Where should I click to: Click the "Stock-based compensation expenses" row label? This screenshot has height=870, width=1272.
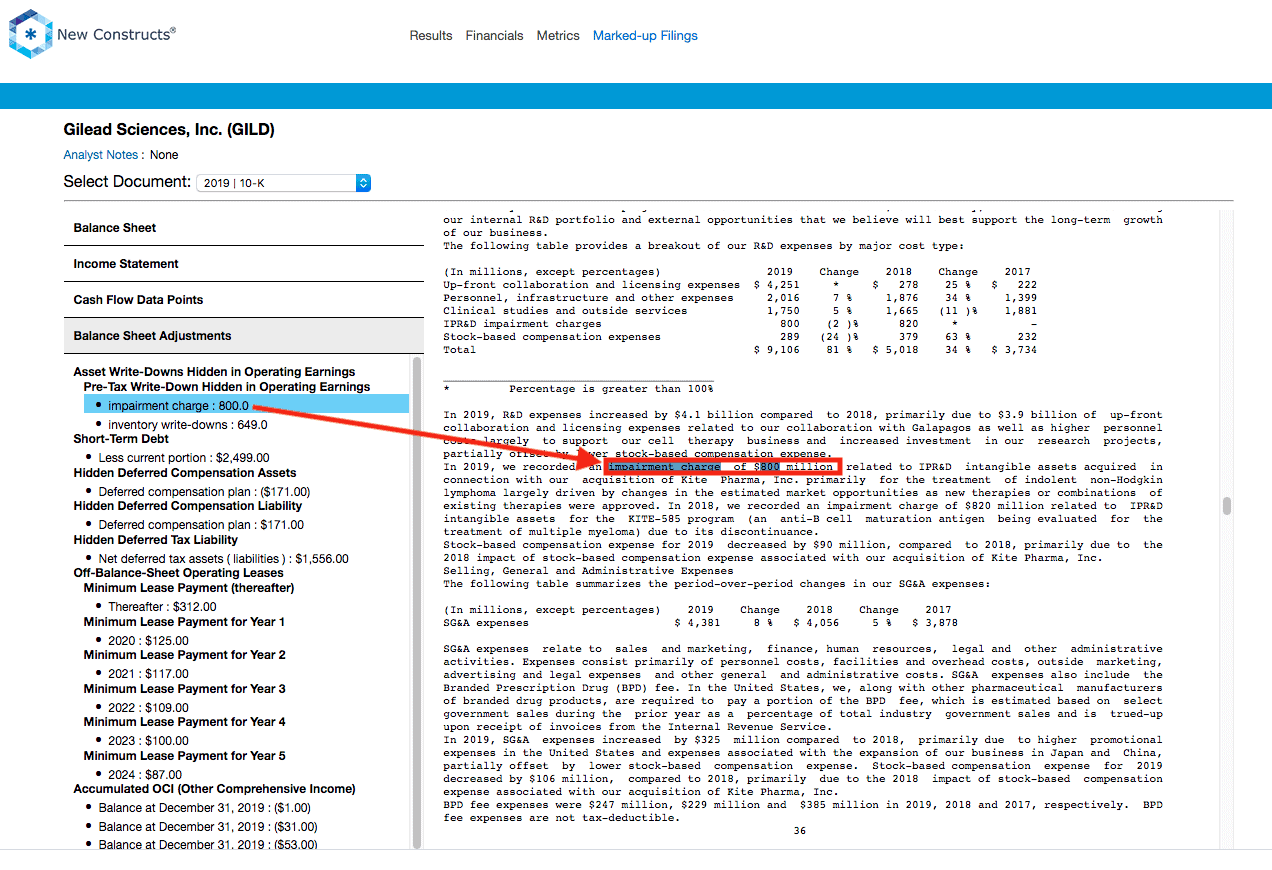[552, 337]
